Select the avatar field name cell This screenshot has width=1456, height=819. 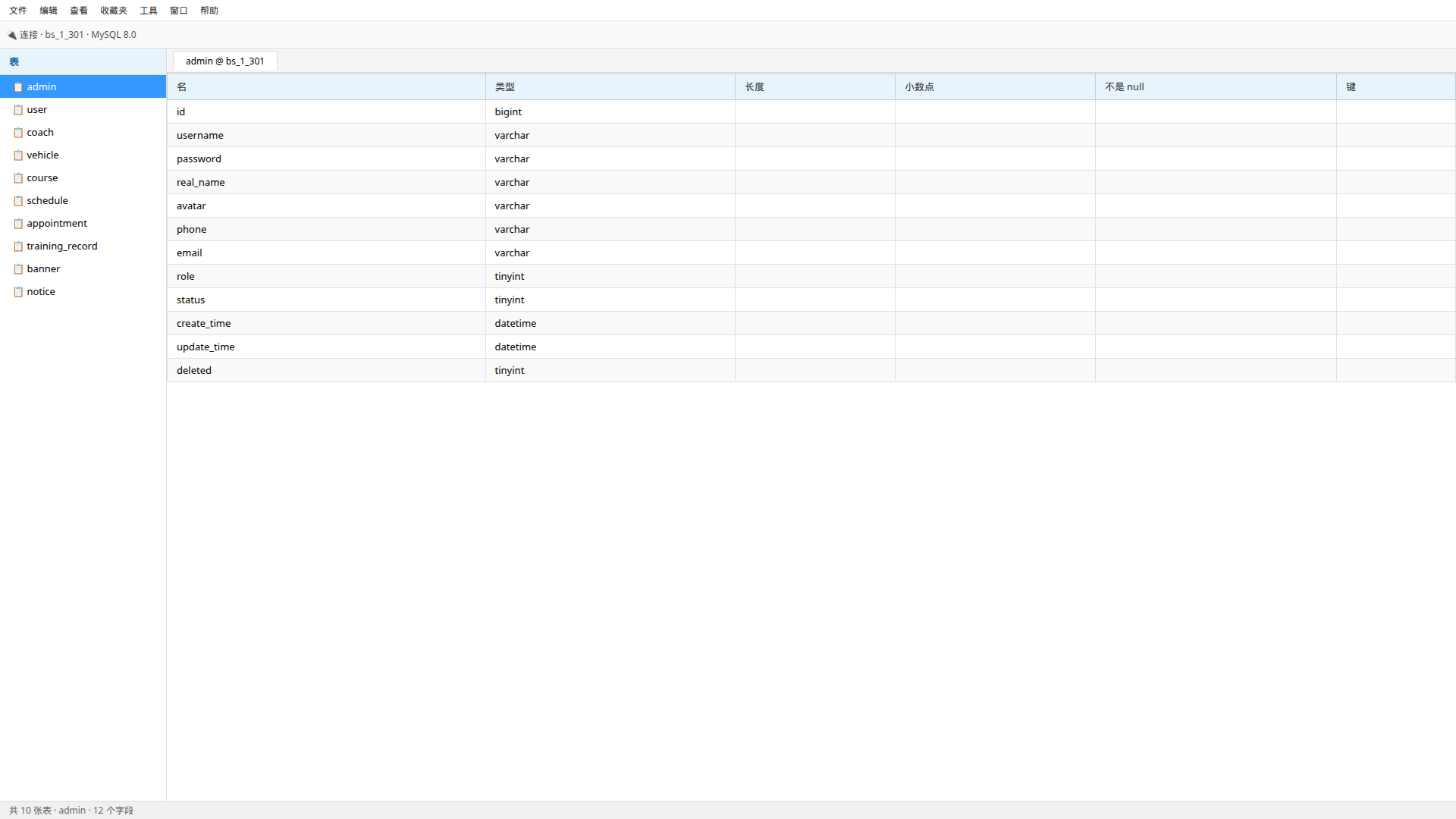click(326, 206)
